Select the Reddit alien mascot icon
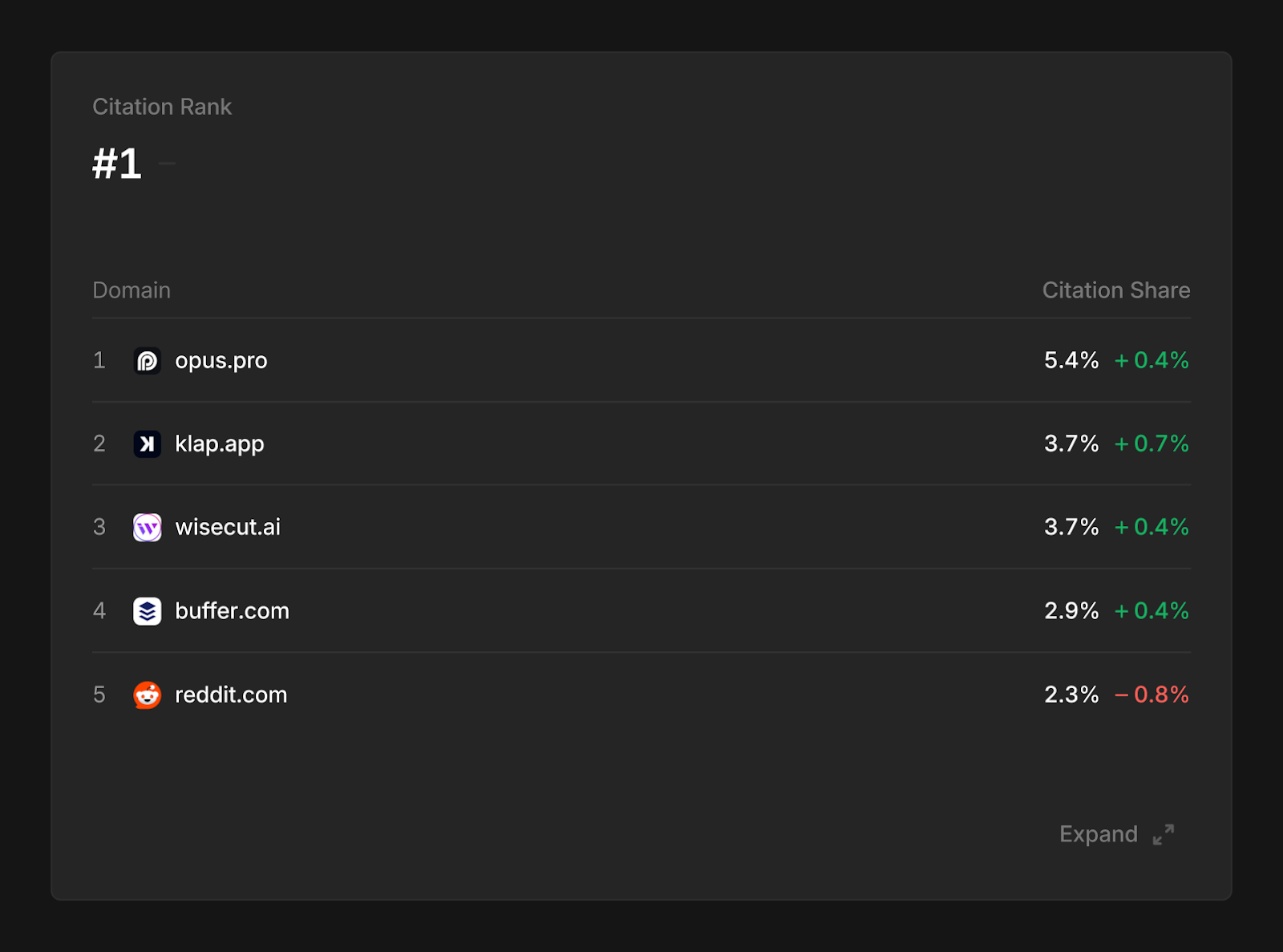Viewport: 1283px width, 952px height. point(148,695)
